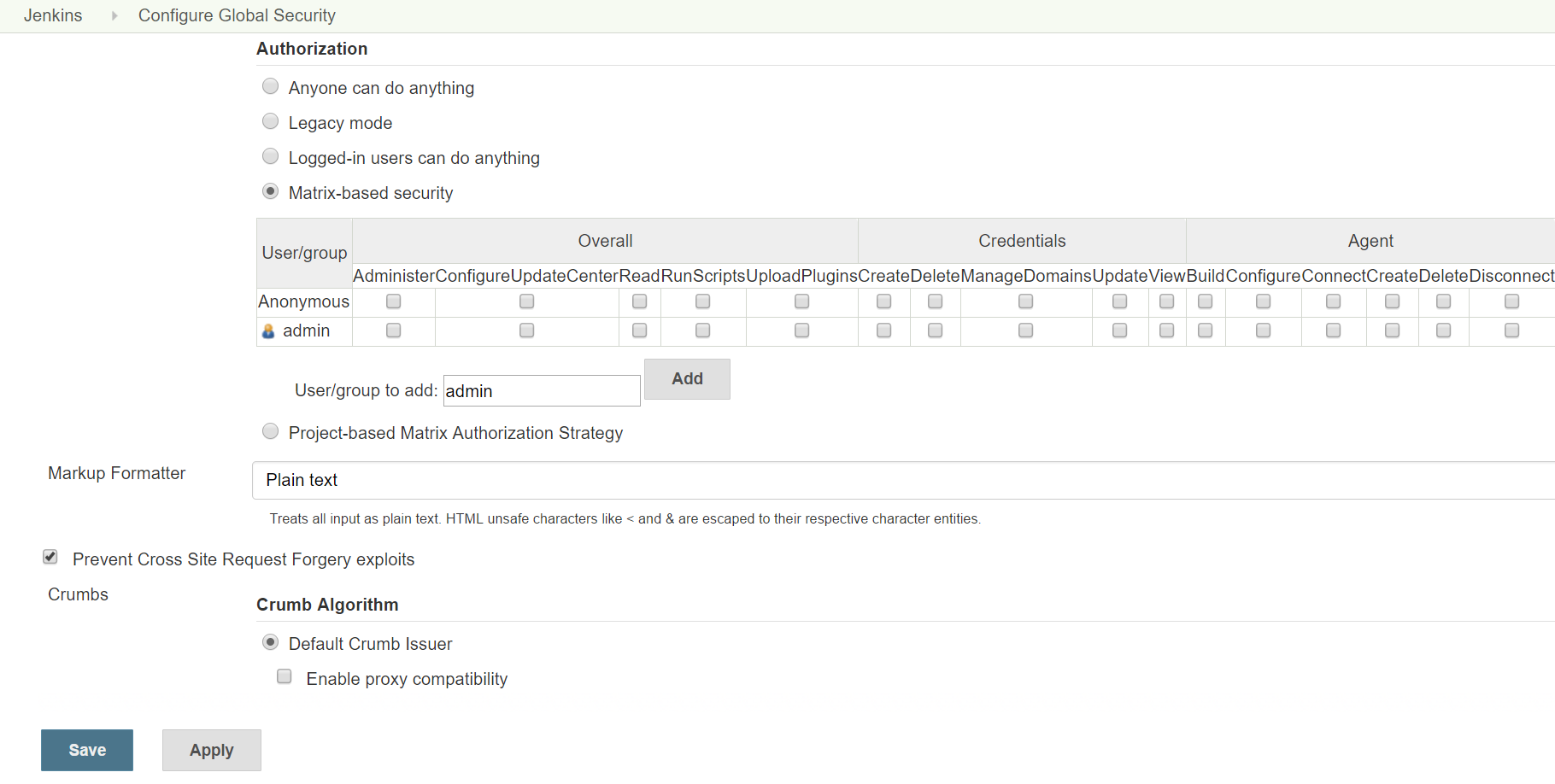Grant Agent Delete permission to admin
Image resolution: width=1555 pixels, height=784 pixels.
tap(1444, 331)
